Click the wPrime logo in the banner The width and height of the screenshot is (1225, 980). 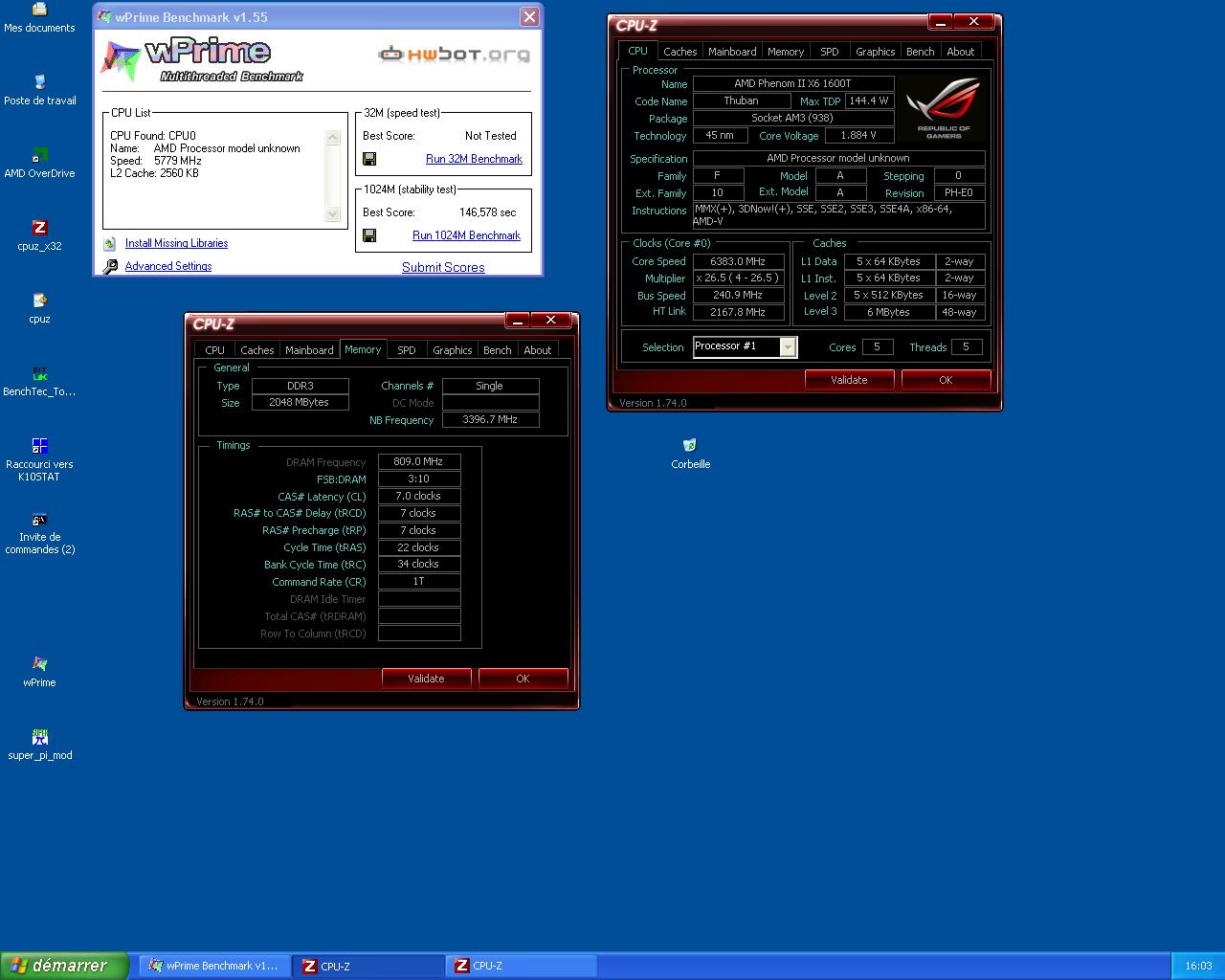[x=202, y=59]
